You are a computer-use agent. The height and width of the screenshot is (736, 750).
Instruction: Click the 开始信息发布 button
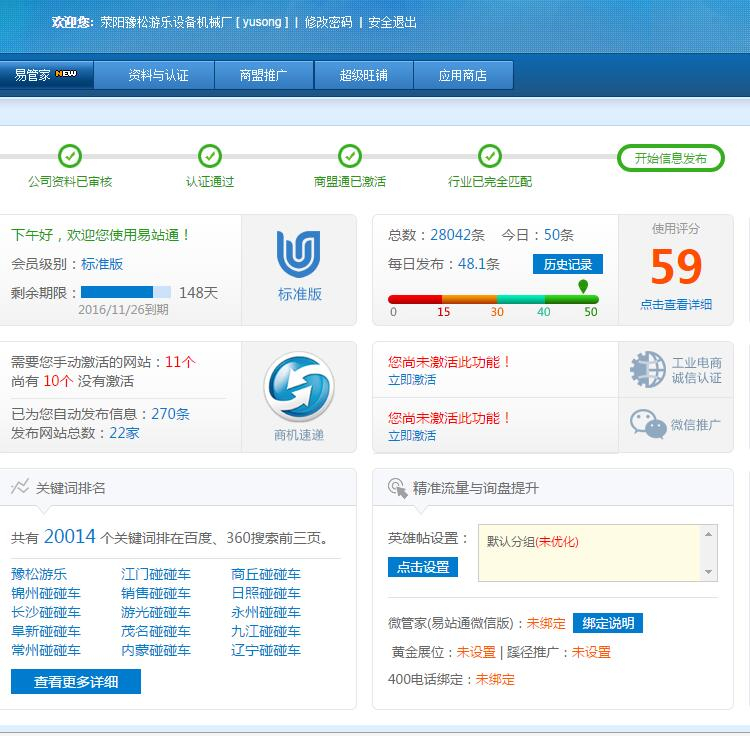coord(671,158)
